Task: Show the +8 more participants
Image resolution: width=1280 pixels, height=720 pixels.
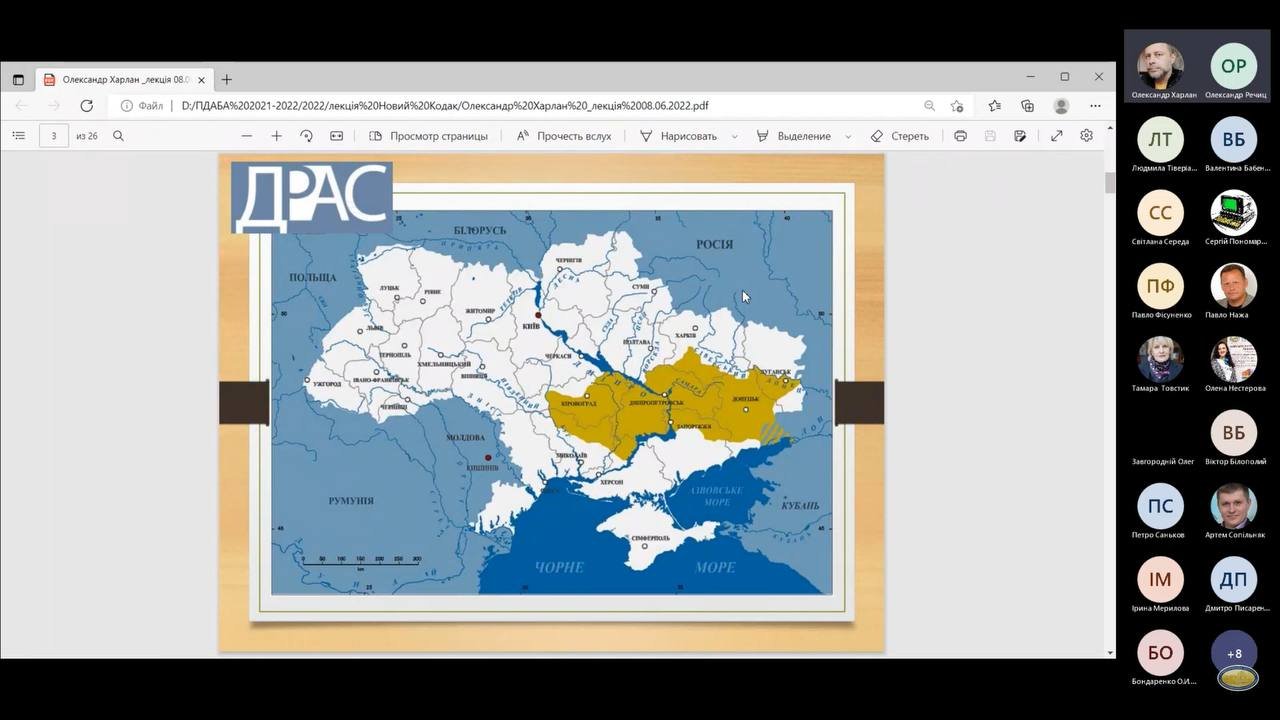Action: click(1234, 654)
